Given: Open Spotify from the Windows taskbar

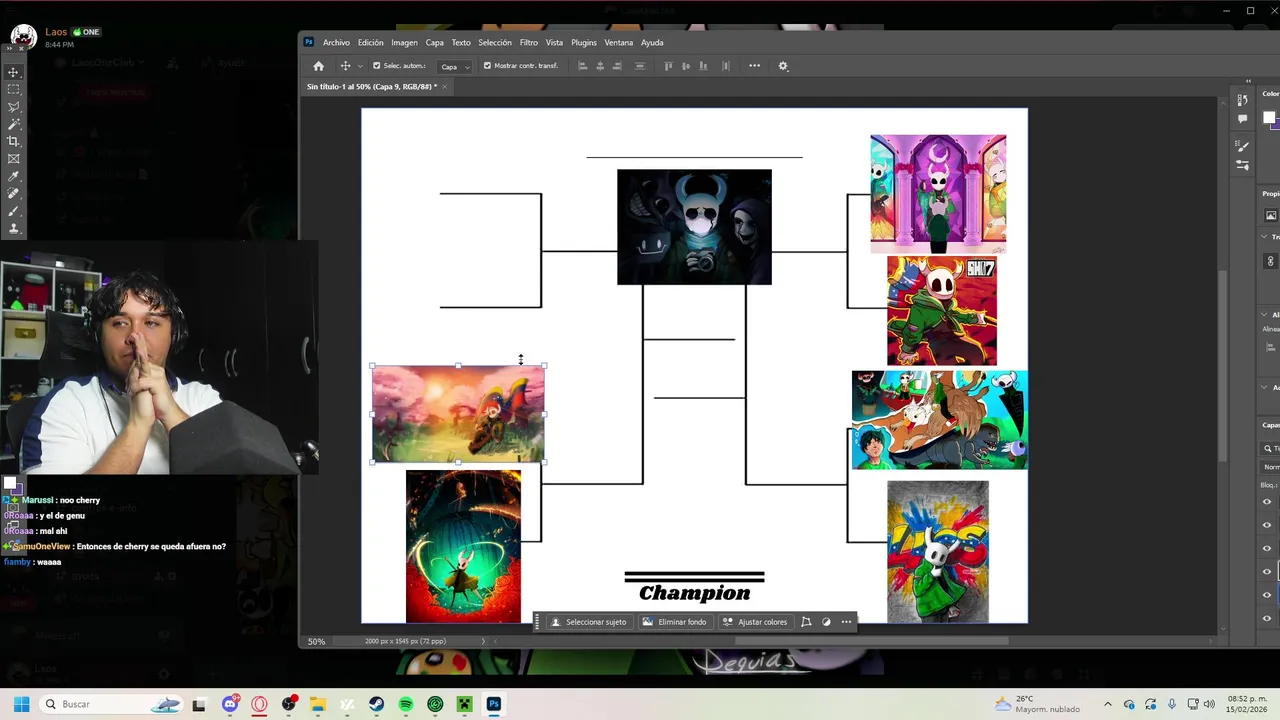Looking at the screenshot, I should pyautogui.click(x=405, y=704).
